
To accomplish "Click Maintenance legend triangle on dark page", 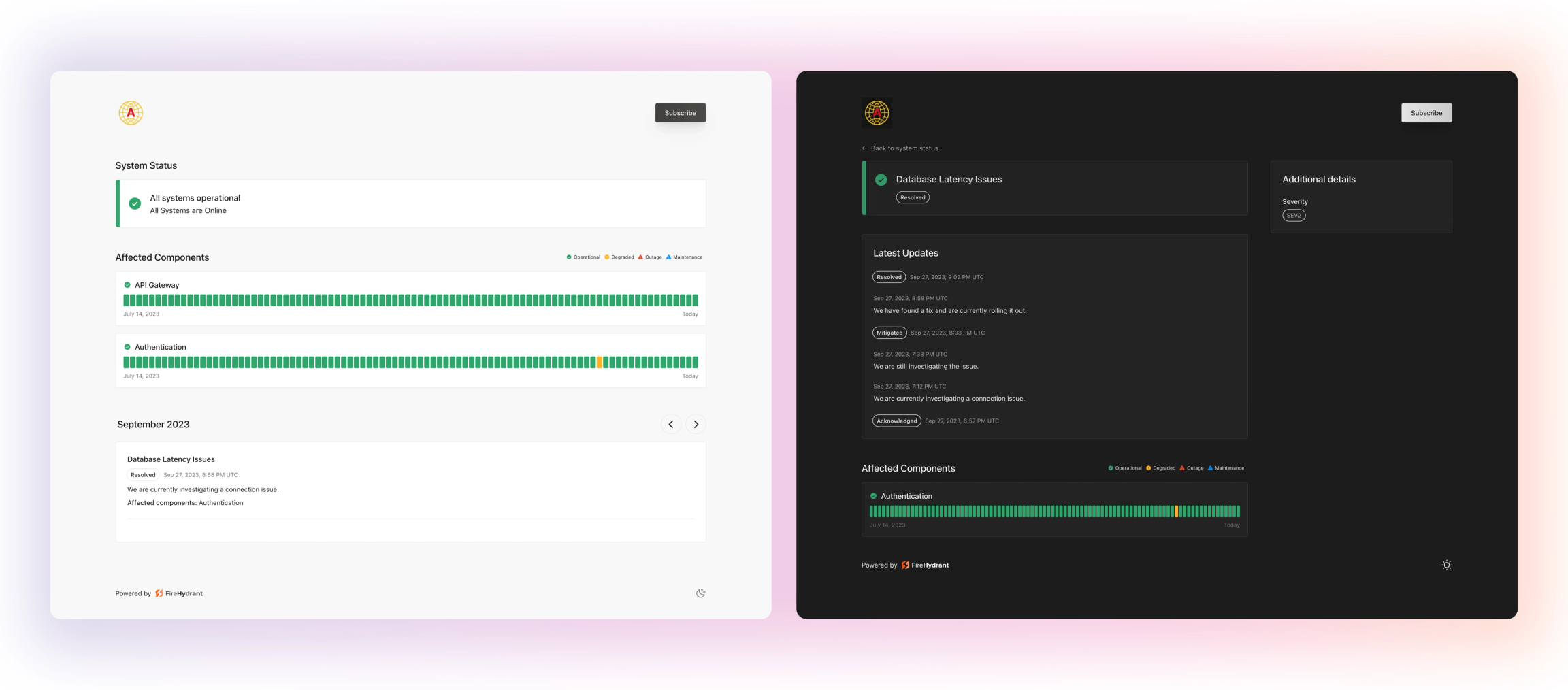I will click(x=1210, y=468).
